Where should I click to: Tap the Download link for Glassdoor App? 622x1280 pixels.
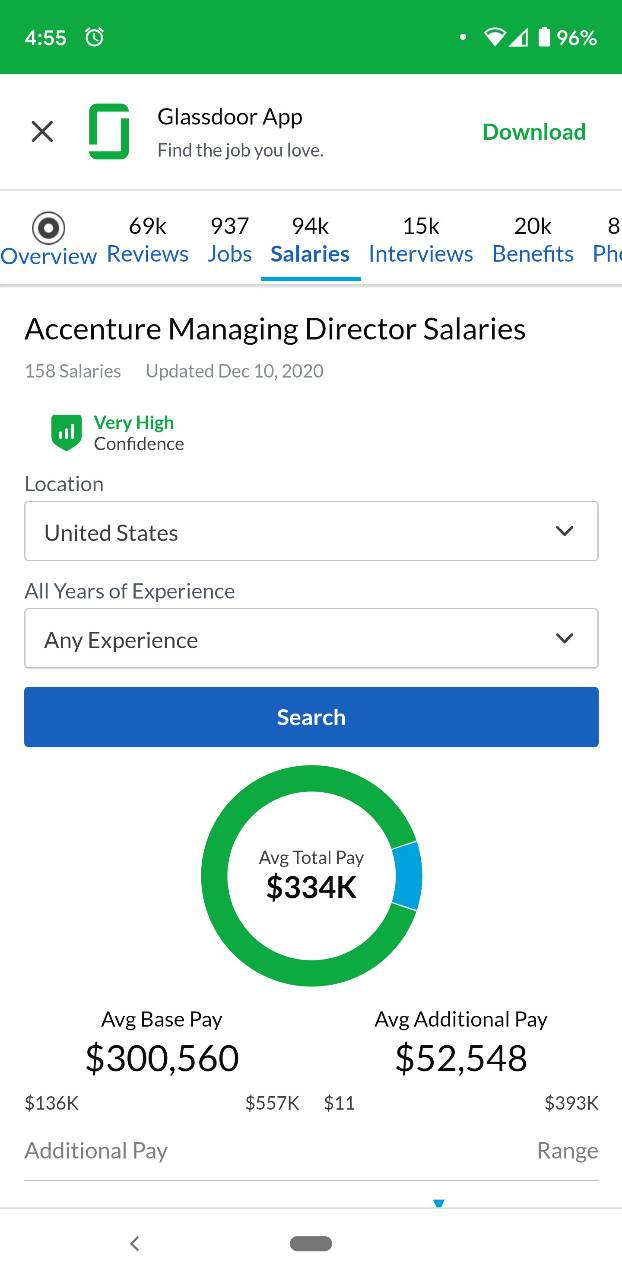534,132
